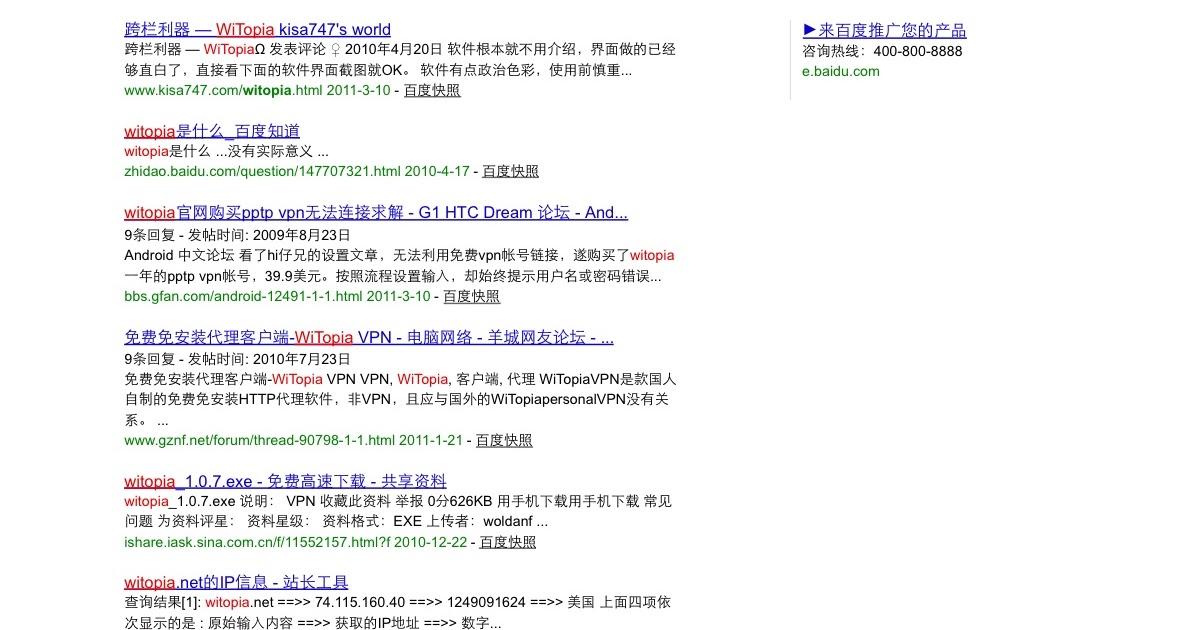Click the snippet starting 'witopia_1.0.7.exe 说明'
The image size is (1190, 630).
tap(398, 512)
